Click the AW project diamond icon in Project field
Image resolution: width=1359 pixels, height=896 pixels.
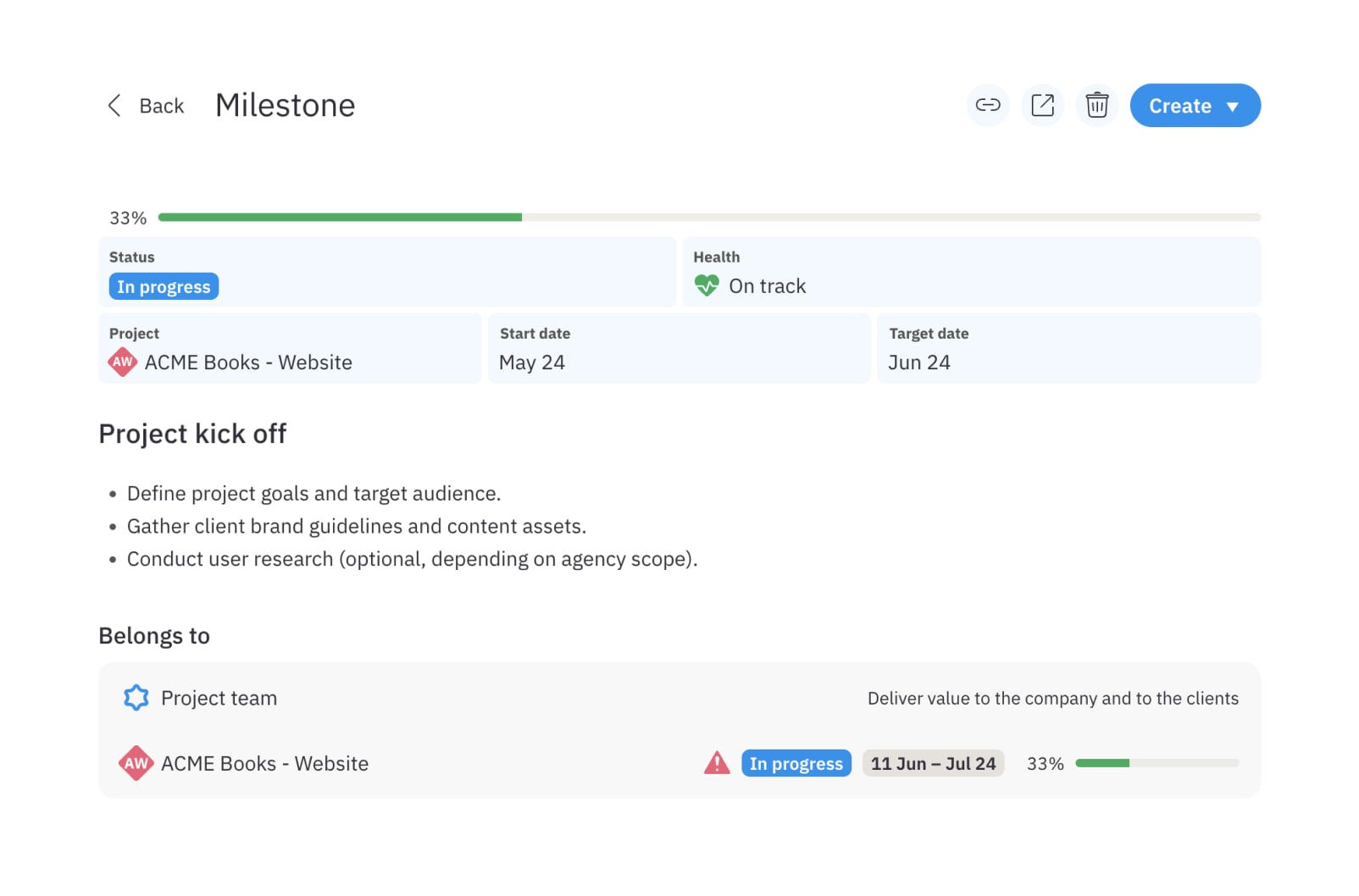coord(123,362)
